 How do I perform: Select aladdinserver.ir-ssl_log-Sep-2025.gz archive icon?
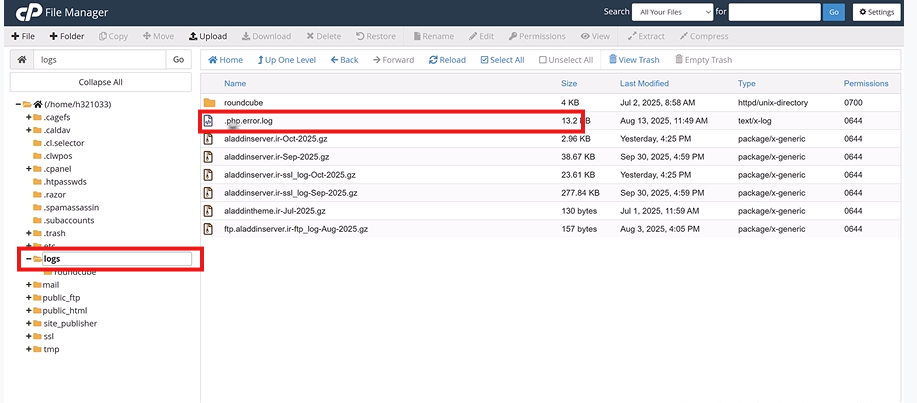coord(208,192)
